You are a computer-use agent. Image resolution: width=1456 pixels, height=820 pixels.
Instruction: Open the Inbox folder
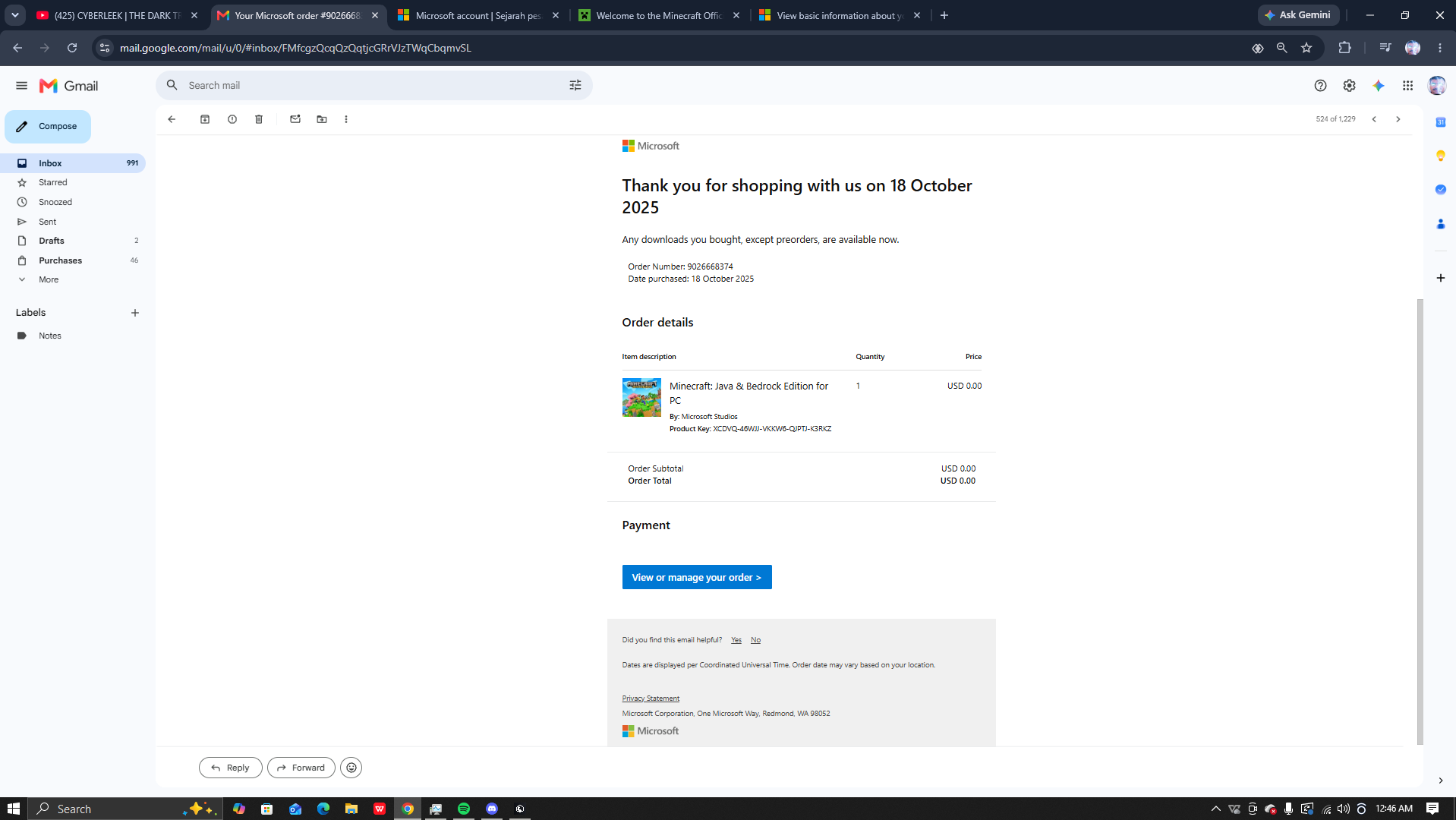click(73, 163)
